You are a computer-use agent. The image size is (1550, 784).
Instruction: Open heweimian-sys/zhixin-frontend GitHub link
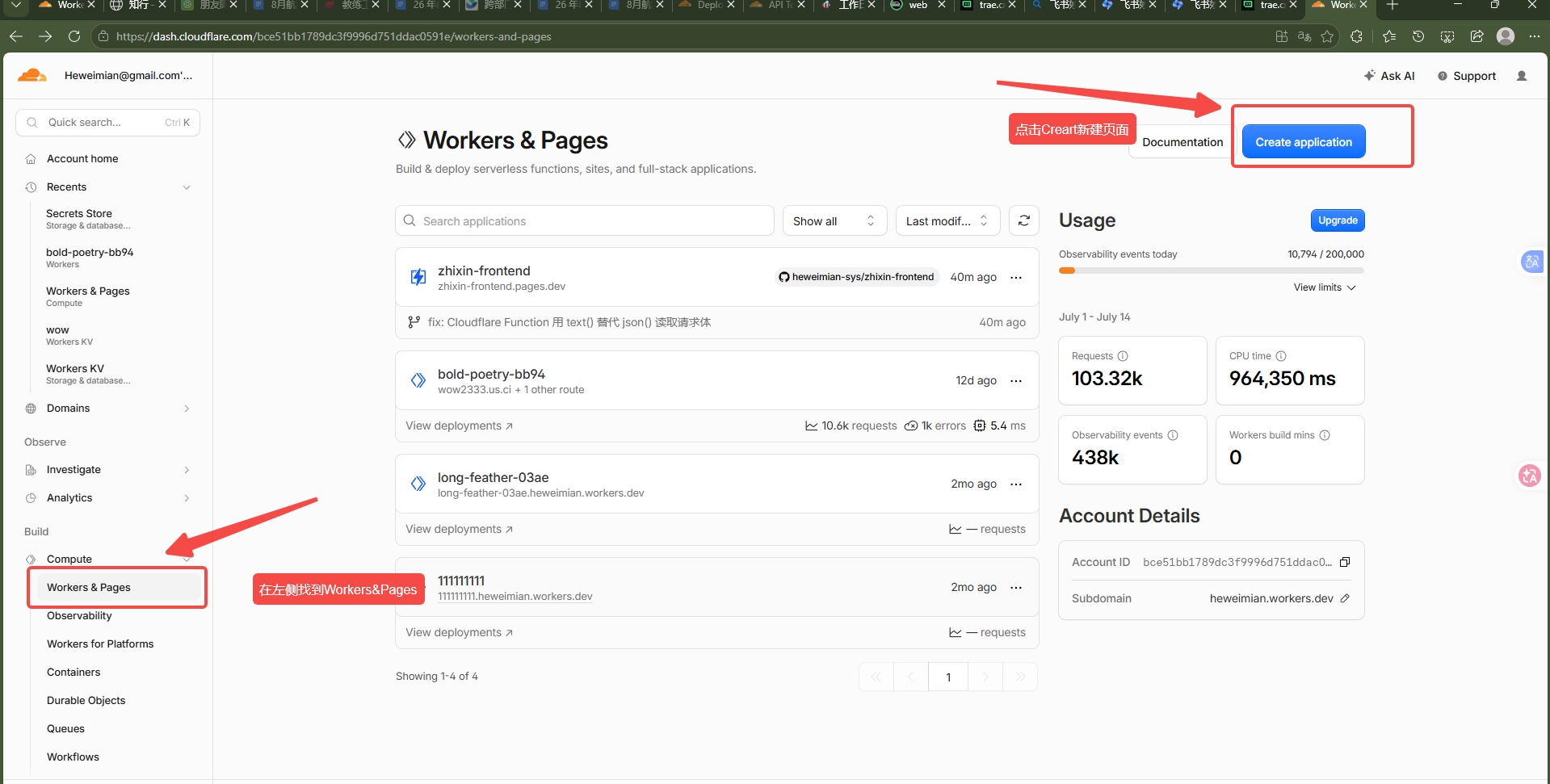[856, 277]
